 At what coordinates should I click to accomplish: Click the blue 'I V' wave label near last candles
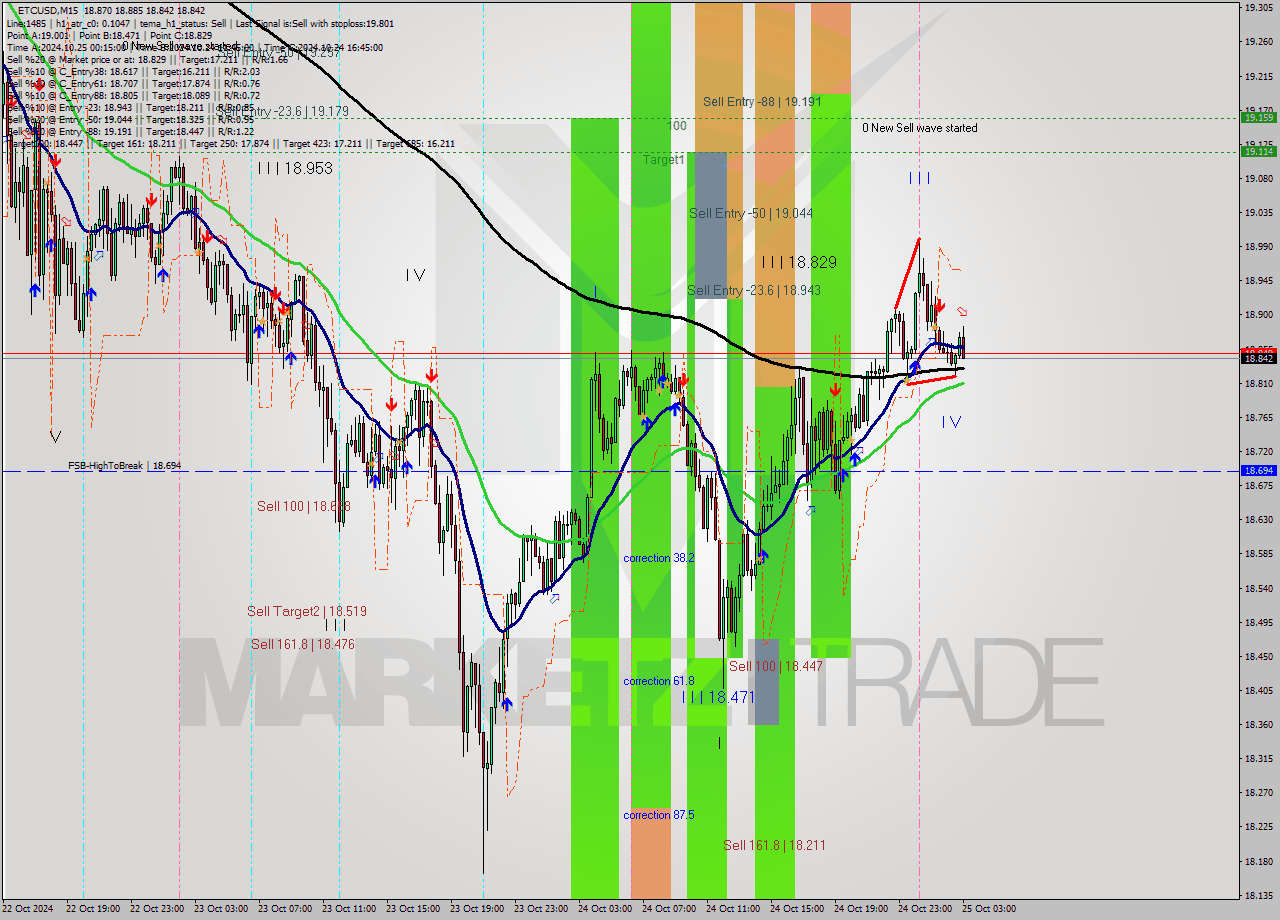point(951,422)
